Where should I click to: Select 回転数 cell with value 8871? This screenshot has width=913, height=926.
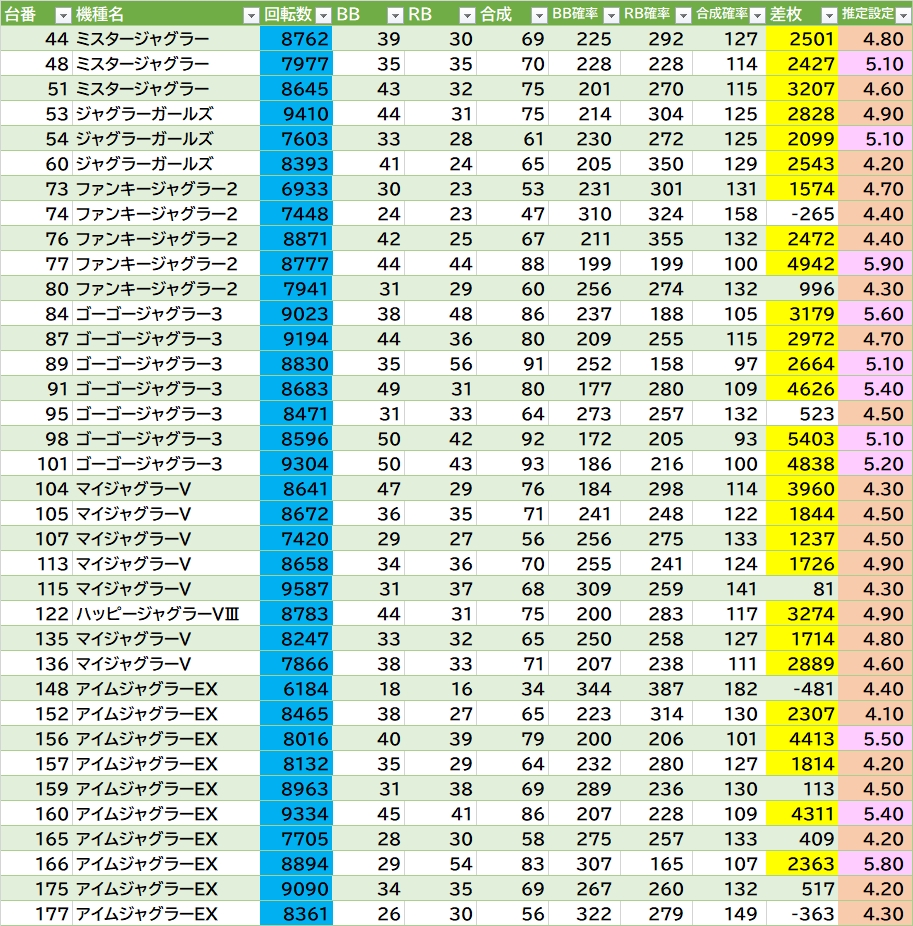(296, 239)
